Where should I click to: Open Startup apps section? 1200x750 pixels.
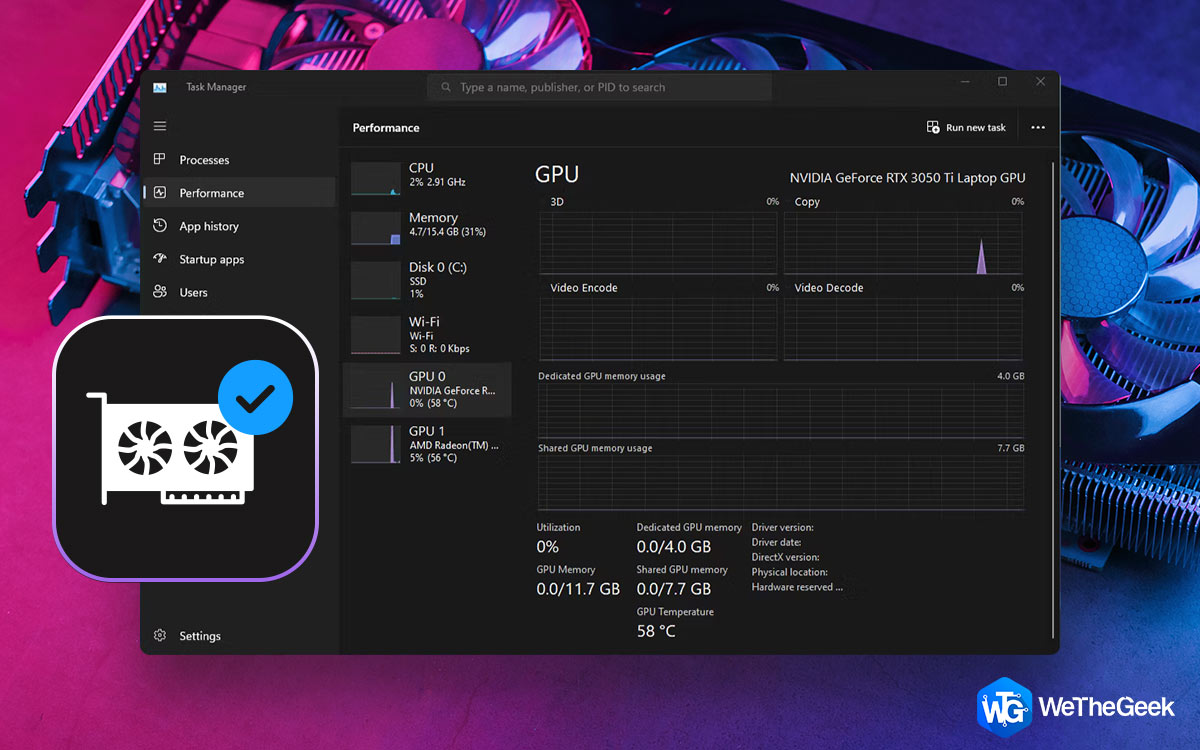pos(238,259)
